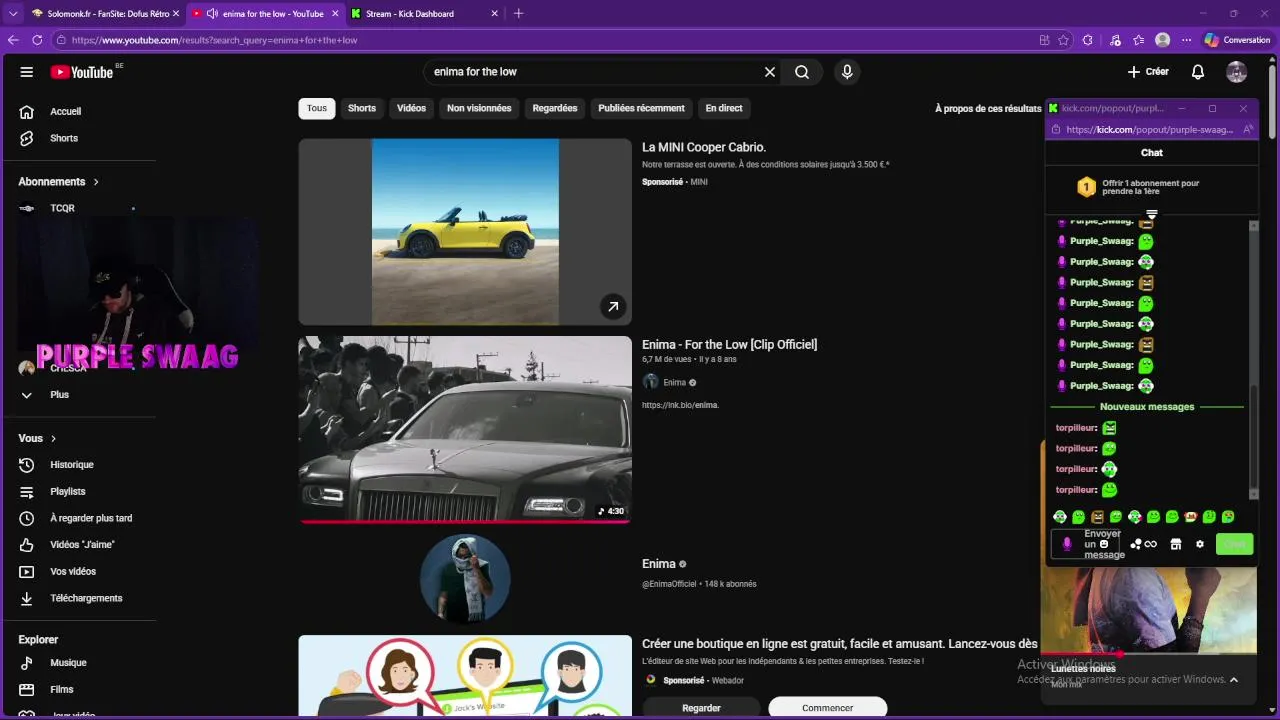Image resolution: width=1280 pixels, height=720 pixels.
Task: Expand the mini player chevron
Action: (1233, 680)
